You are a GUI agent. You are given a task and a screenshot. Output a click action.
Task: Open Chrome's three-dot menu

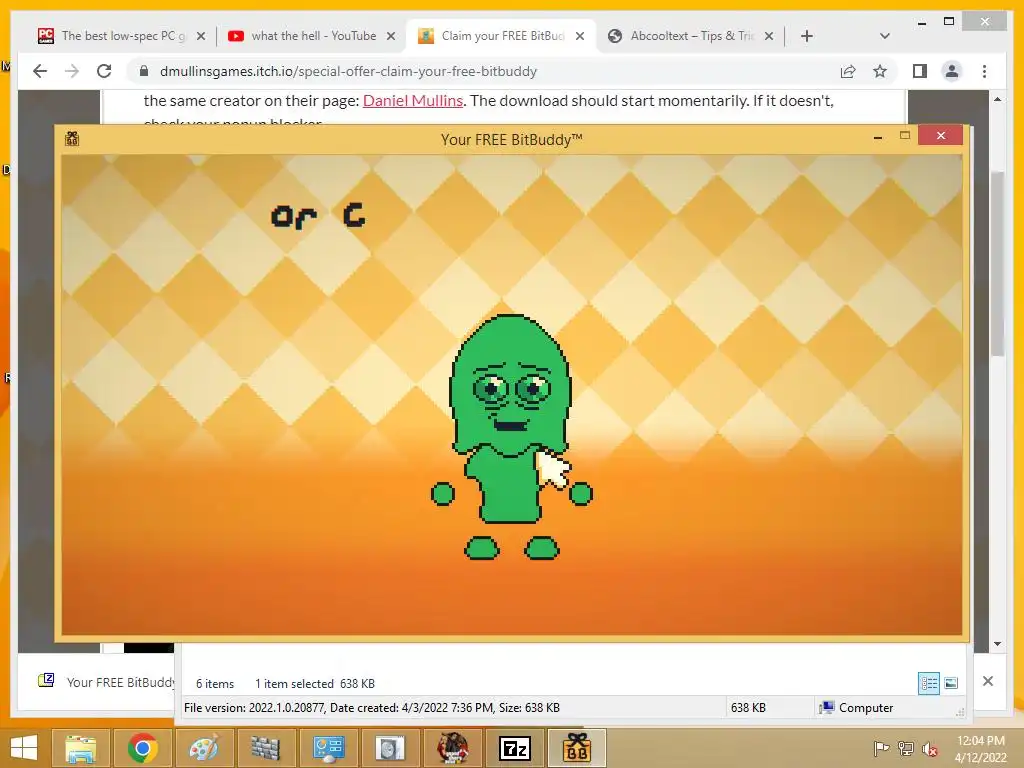click(x=984, y=71)
